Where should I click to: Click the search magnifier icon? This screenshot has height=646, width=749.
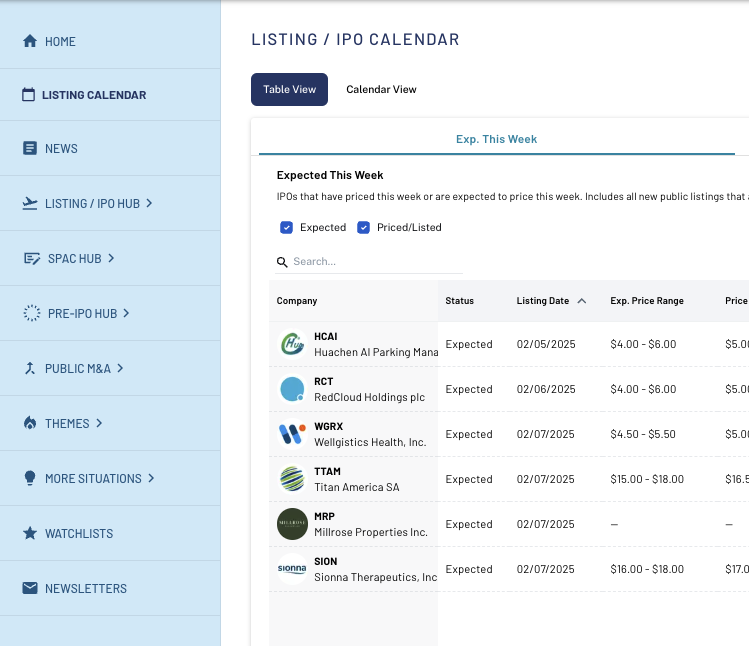282,262
